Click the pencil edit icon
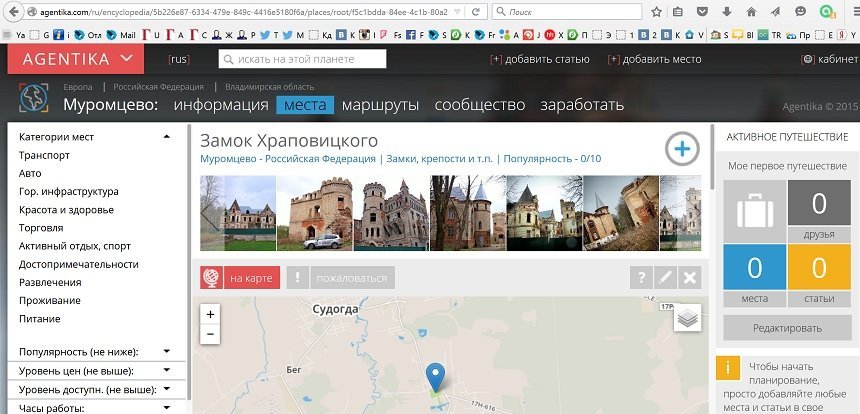The width and height of the screenshot is (860, 414). [x=665, y=278]
